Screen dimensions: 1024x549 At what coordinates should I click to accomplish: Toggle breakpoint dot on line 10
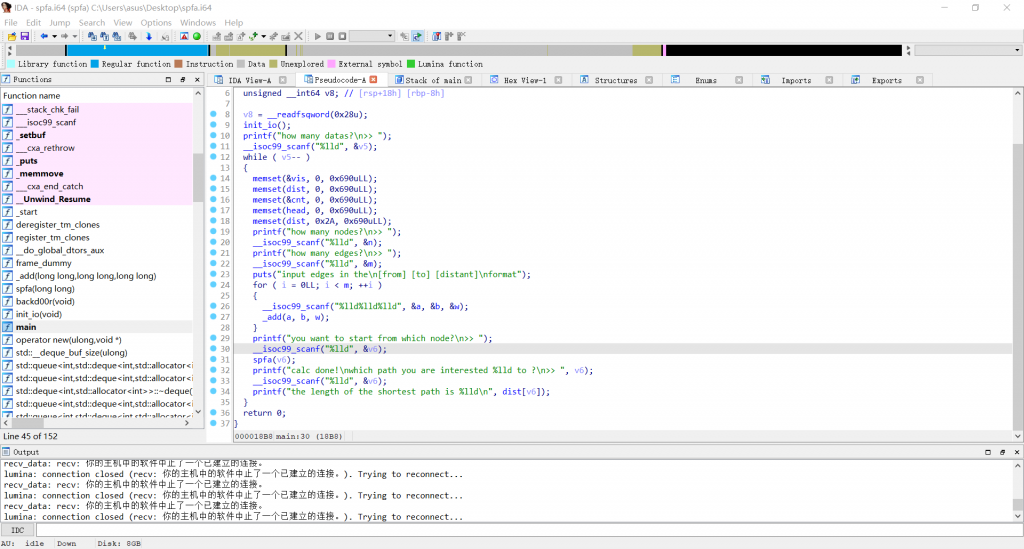coord(214,136)
